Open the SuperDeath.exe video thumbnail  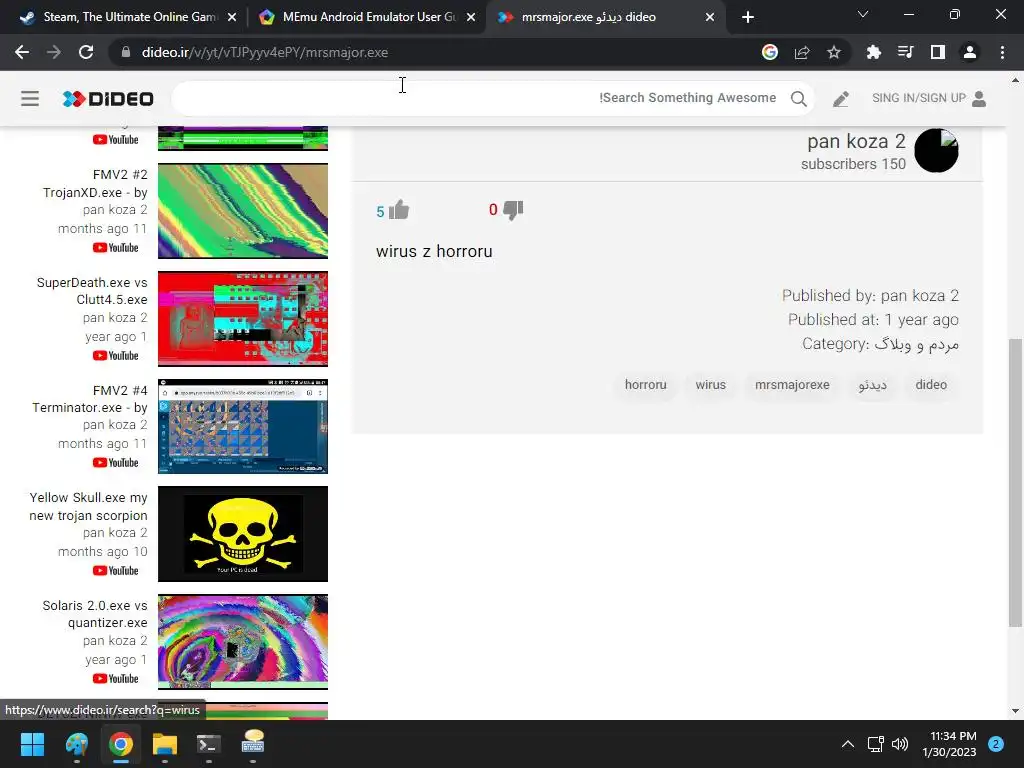click(x=243, y=319)
